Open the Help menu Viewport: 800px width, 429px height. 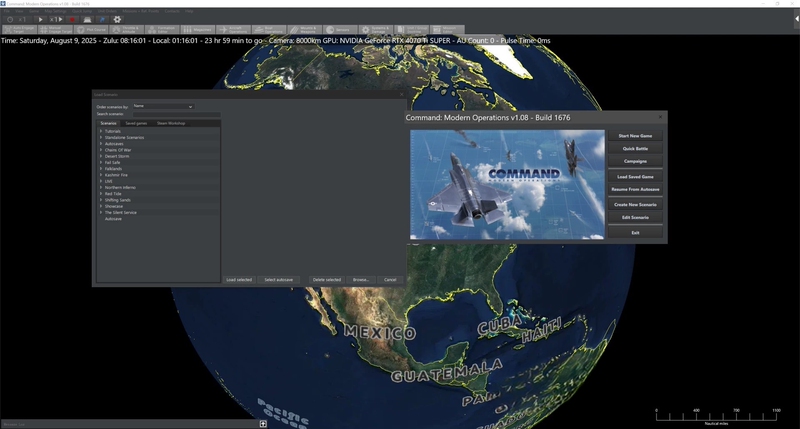click(x=189, y=11)
